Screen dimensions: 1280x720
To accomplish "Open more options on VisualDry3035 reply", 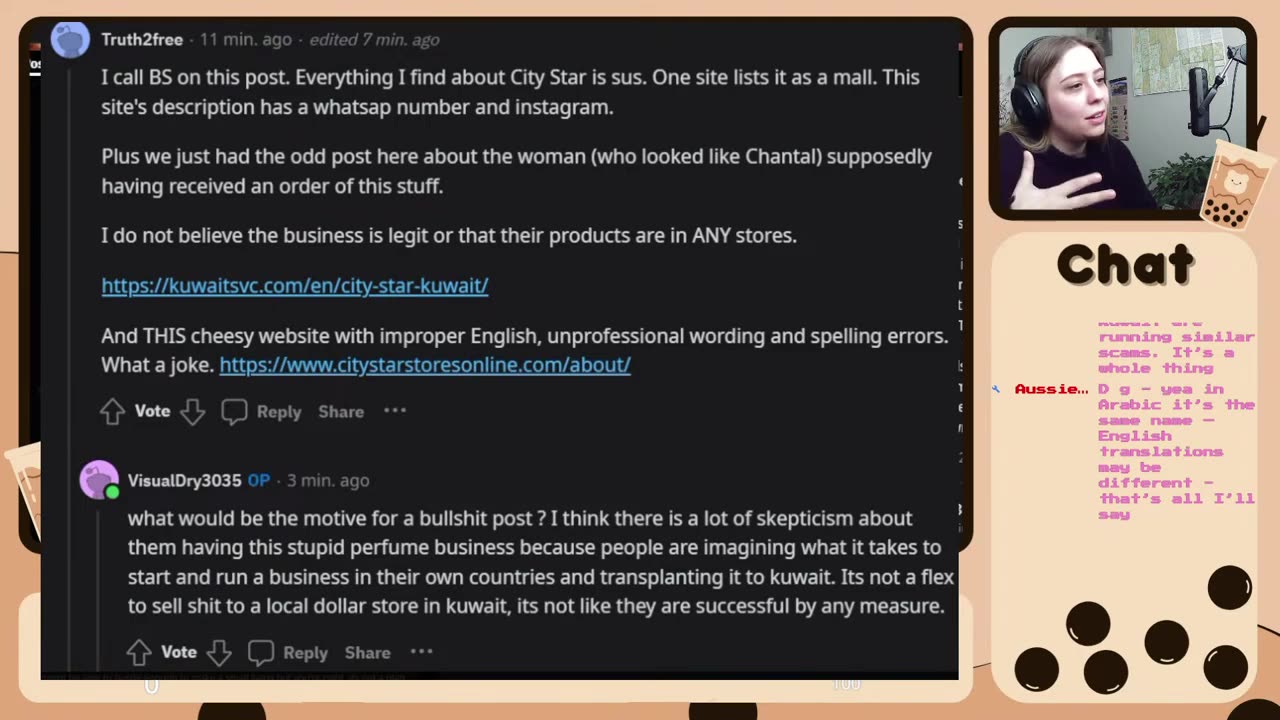I will 422,652.
